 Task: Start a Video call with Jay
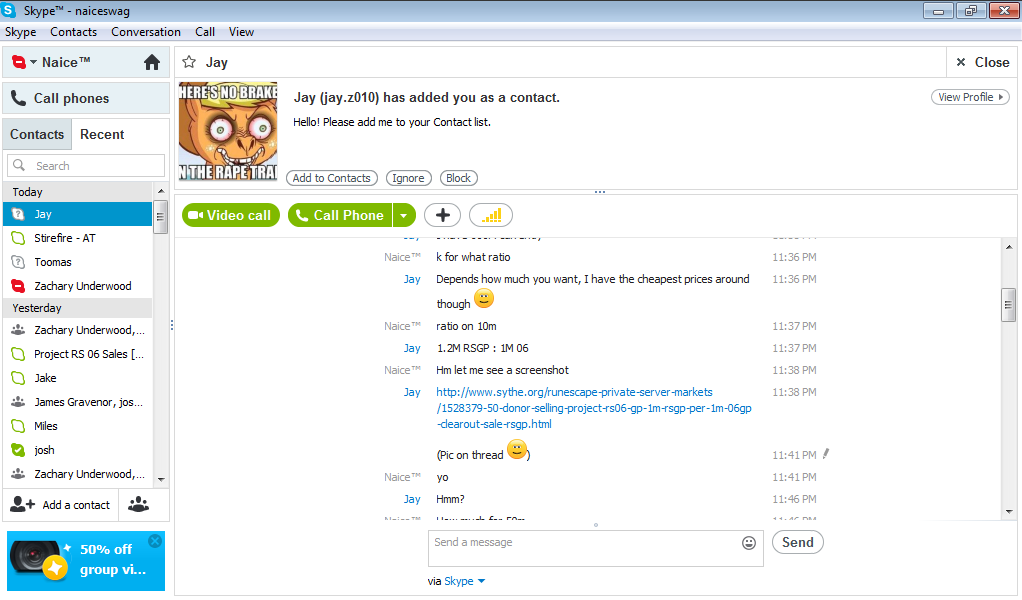[x=231, y=216]
